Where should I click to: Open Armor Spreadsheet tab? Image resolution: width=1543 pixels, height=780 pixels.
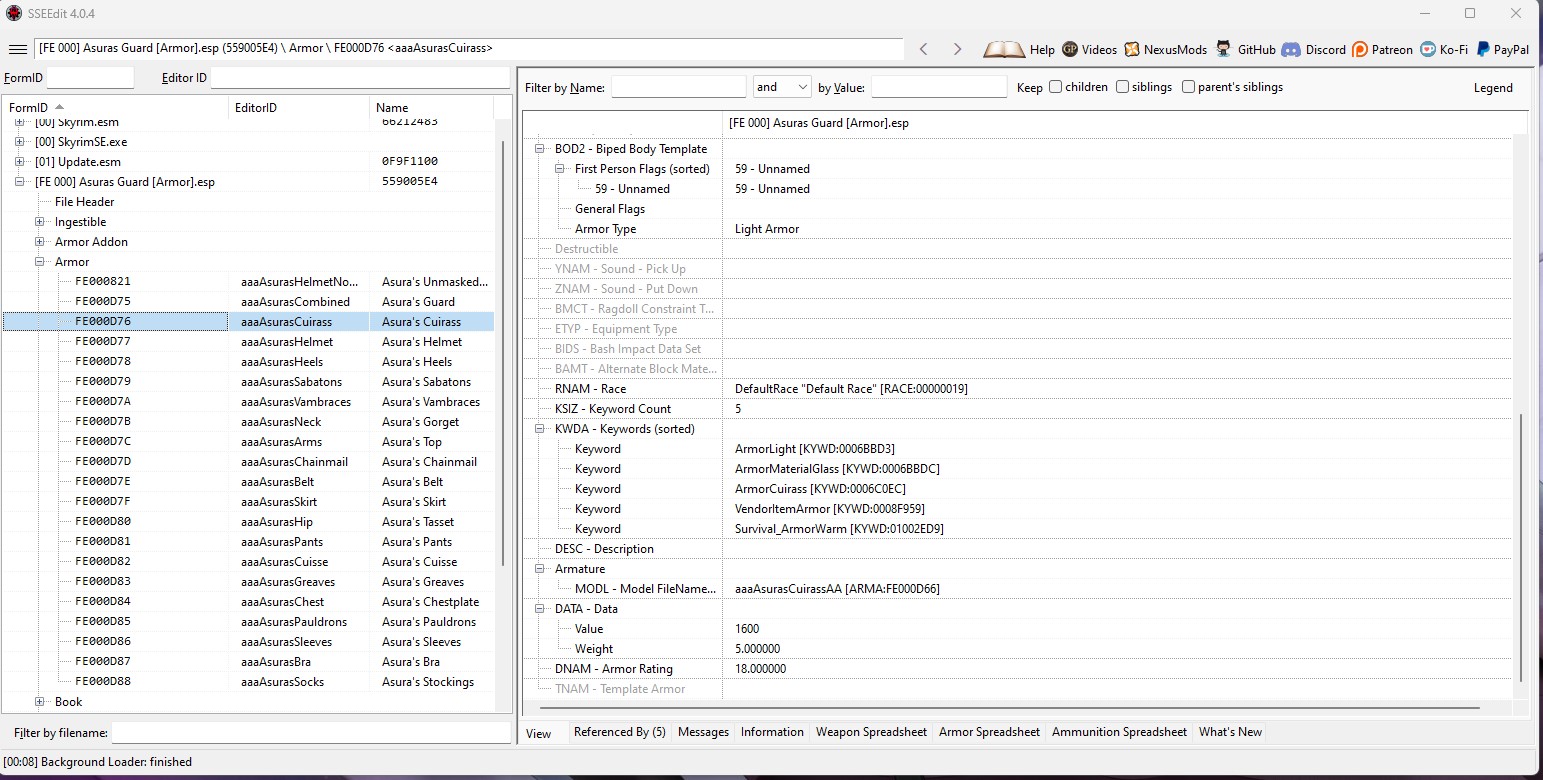[989, 732]
